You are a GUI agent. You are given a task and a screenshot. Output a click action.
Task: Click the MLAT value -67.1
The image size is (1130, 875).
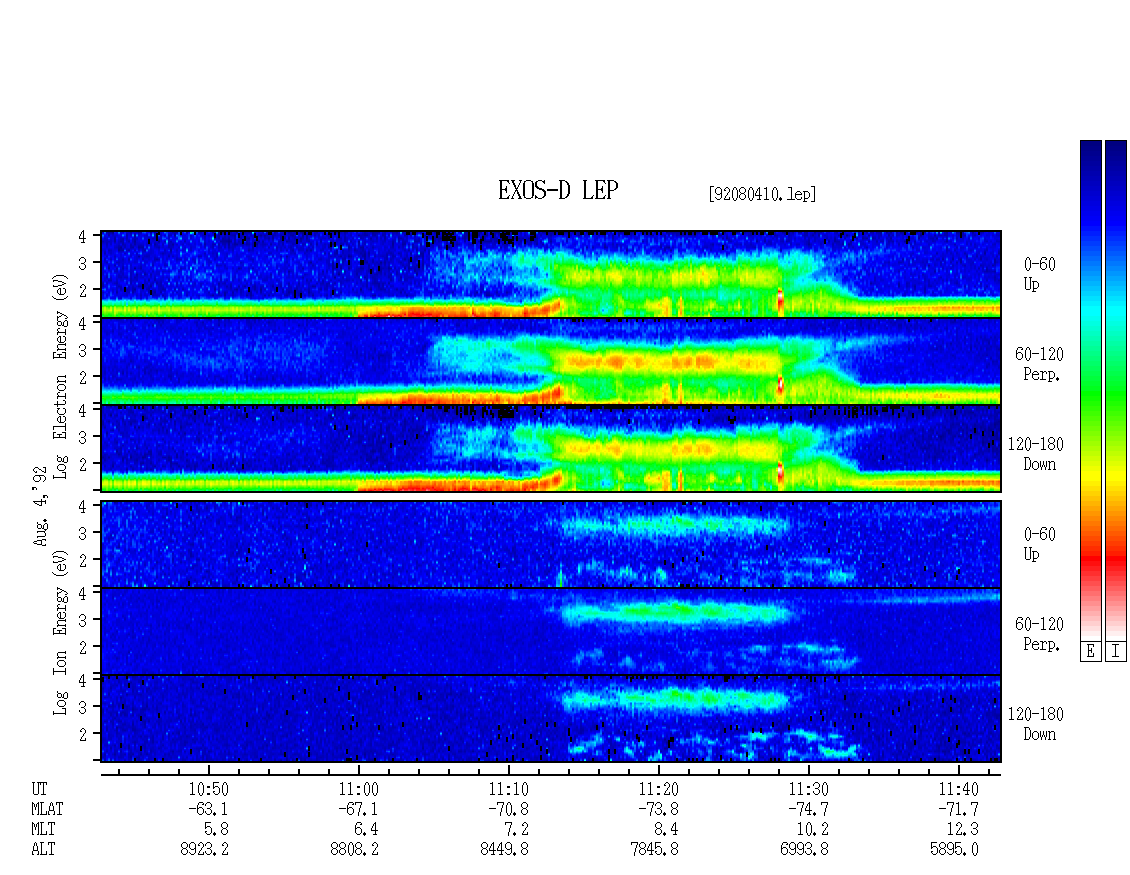358,809
